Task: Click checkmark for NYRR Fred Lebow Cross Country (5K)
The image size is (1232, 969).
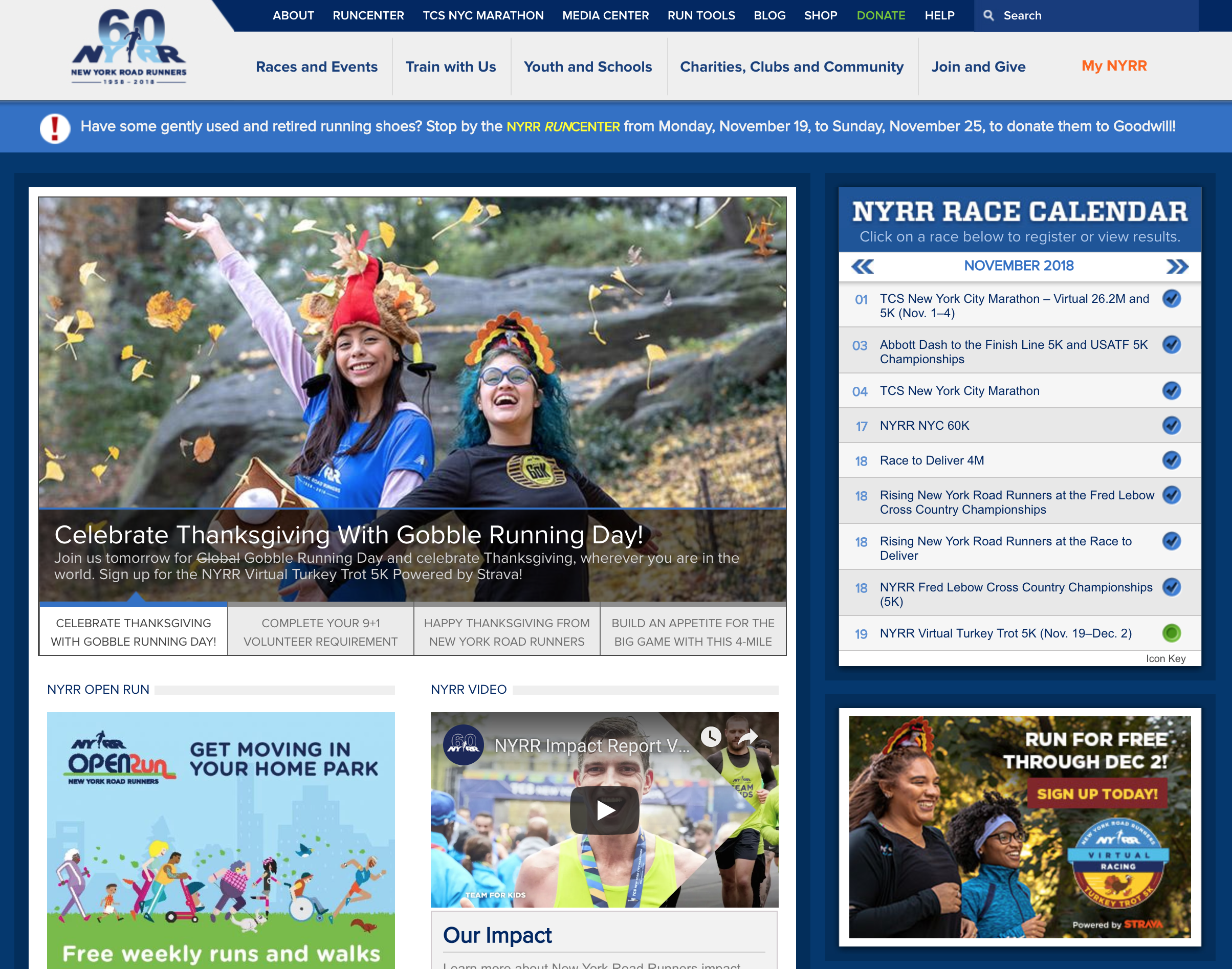Action: (1171, 587)
